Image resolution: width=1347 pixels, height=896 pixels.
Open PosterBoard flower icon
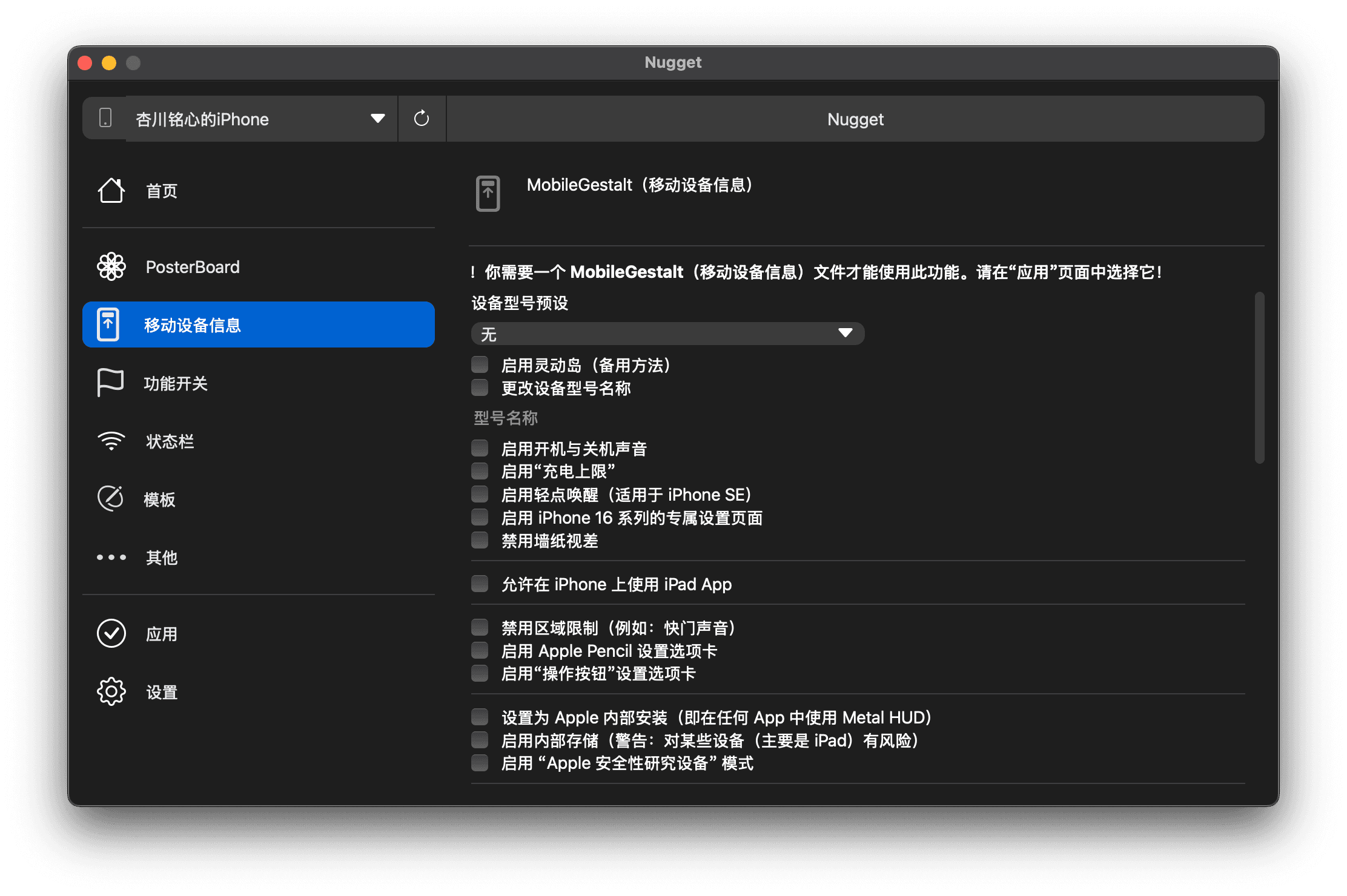point(111,266)
